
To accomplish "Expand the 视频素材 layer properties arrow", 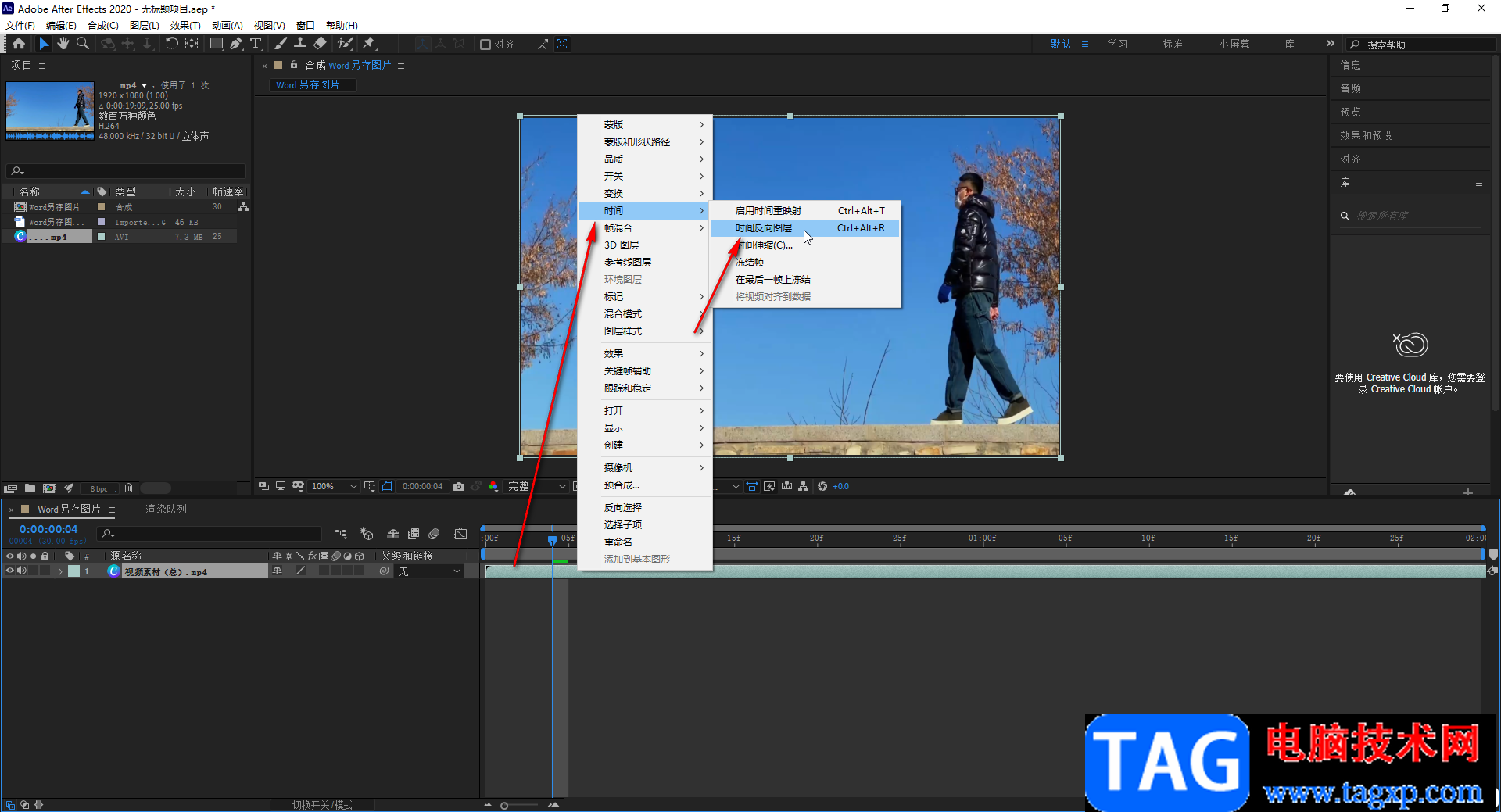I will point(60,571).
